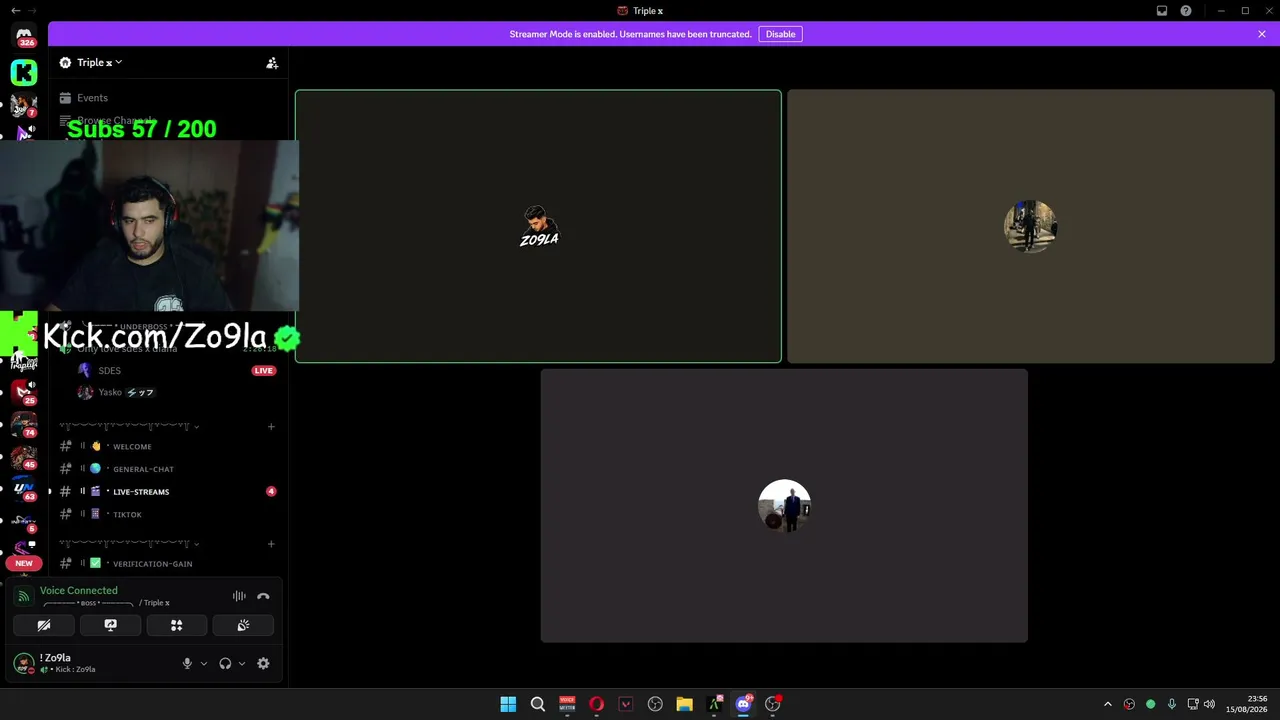Viewport: 1280px width, 720px height.
Task: Open the Discord inbox icon in title bar
Action: click(1162, 11)
